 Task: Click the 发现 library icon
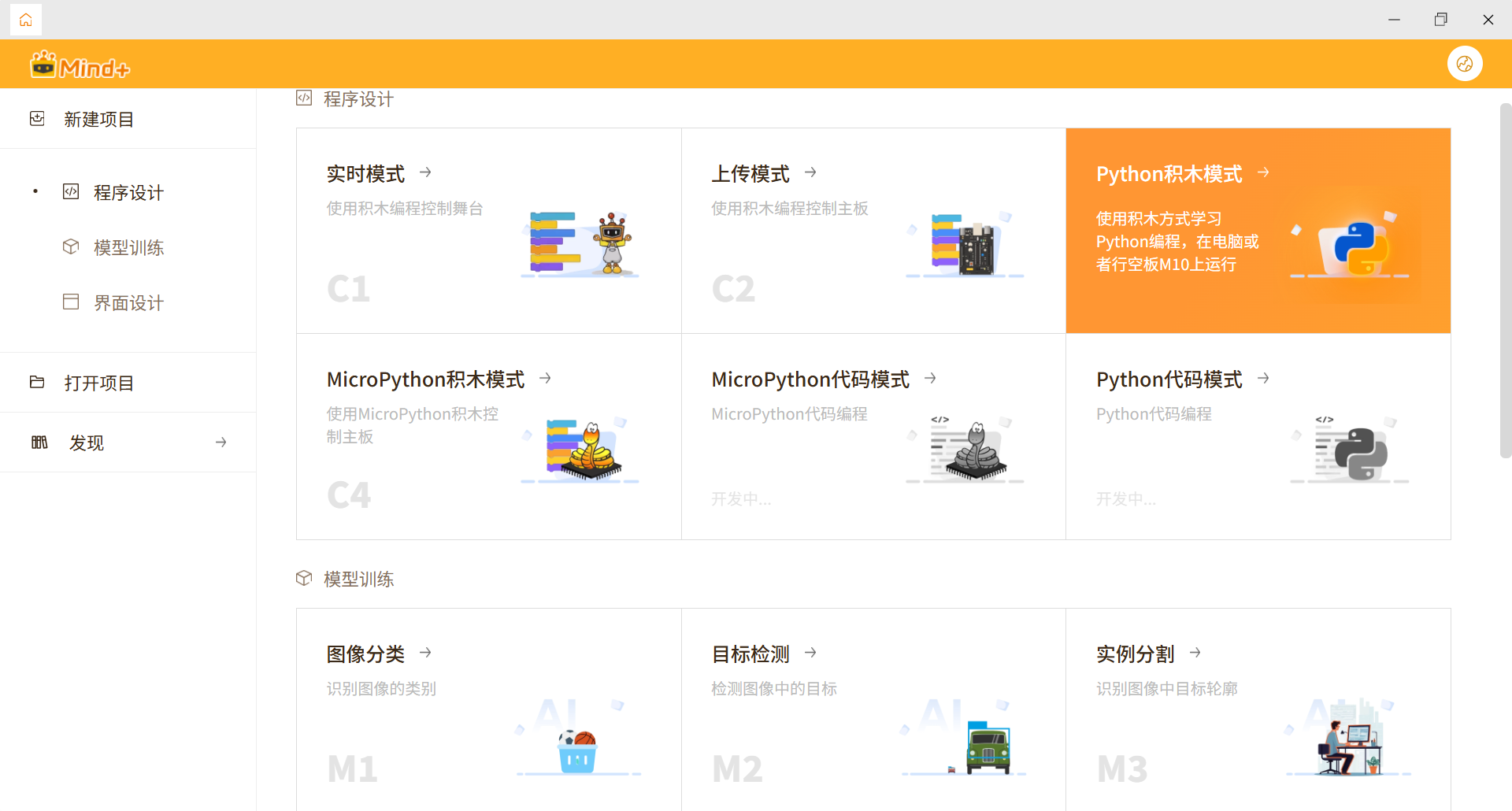pyautogui.click(x=39, y=443)
